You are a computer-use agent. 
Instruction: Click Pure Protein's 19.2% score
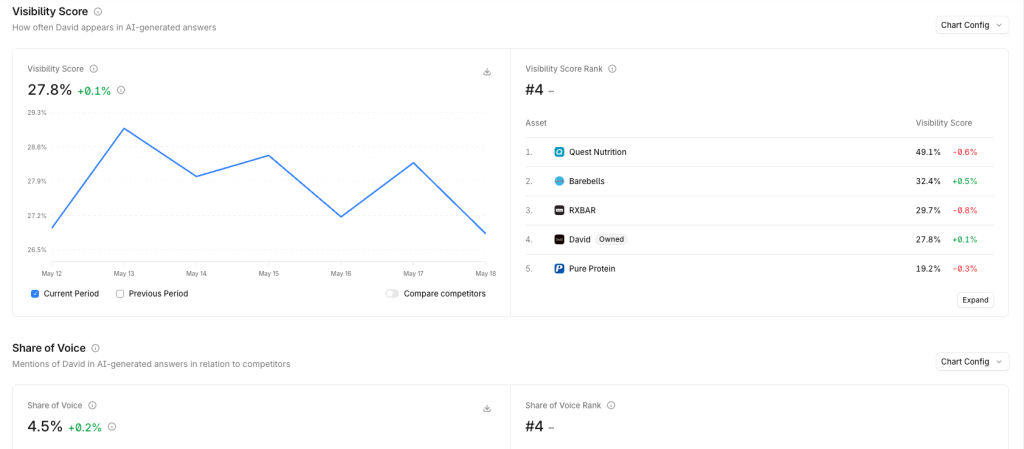pos(928,269)
